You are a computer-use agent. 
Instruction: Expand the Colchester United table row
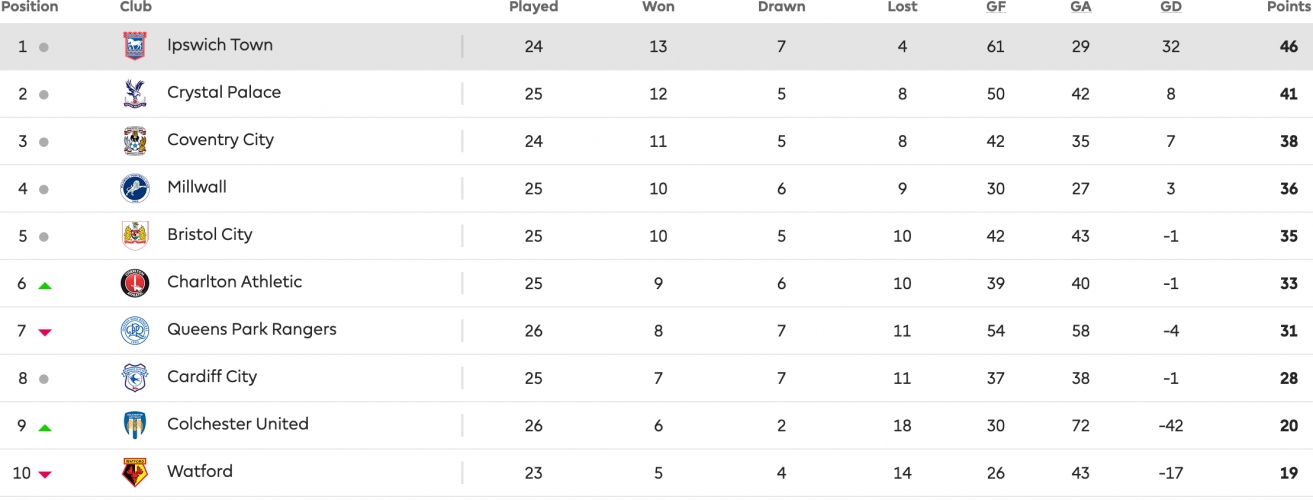656,426
